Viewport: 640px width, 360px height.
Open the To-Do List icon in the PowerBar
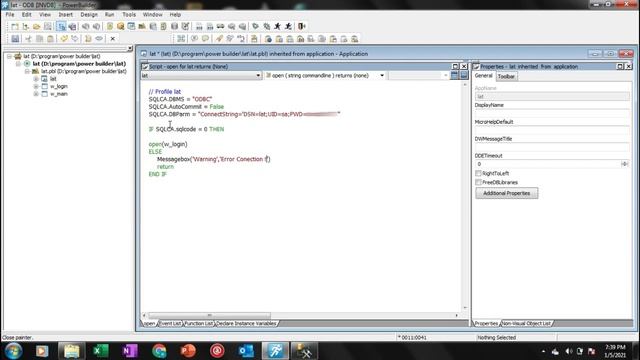tap(109, 27)
